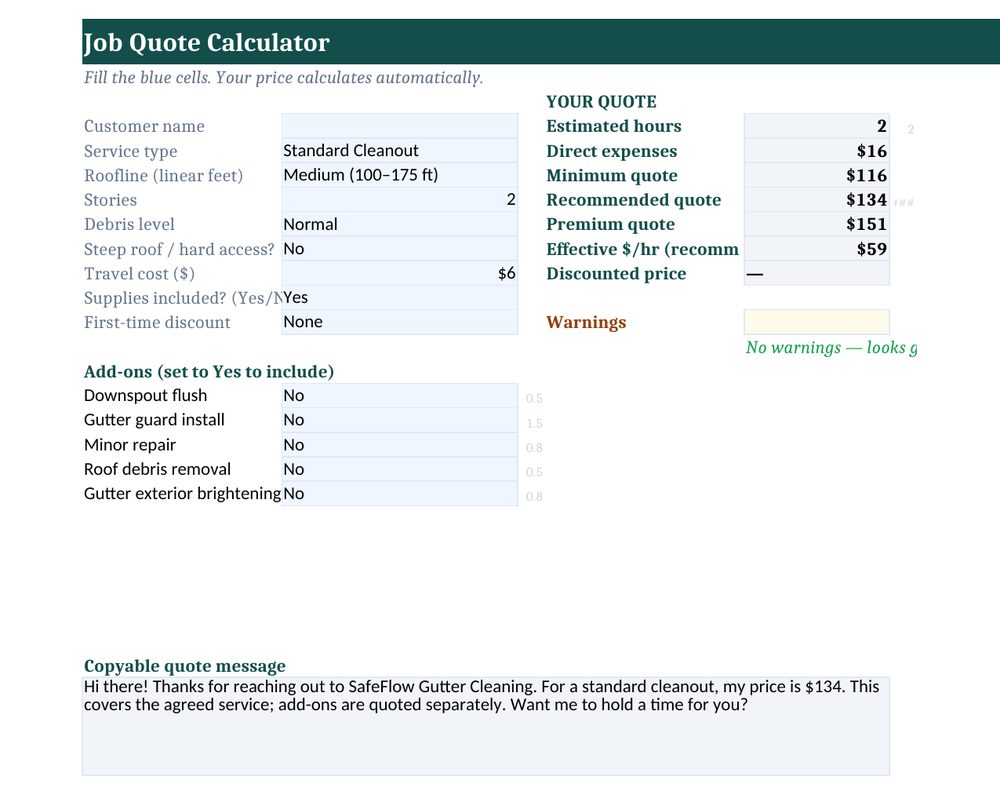This screenshot has height=795, width=1000.
Task: Click the 'Customer name' label
Action: [144, 126]
